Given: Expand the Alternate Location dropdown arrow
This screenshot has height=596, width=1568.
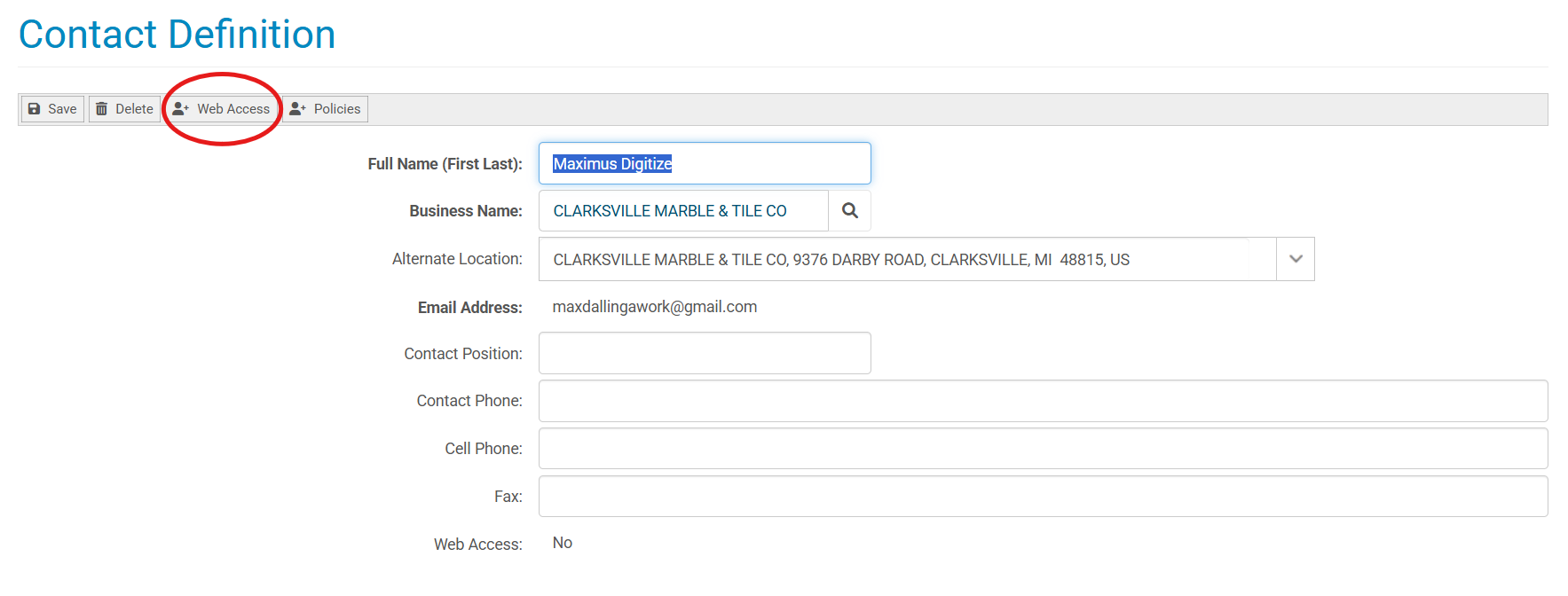Looking at the screenshot, I should (1296, 259).
